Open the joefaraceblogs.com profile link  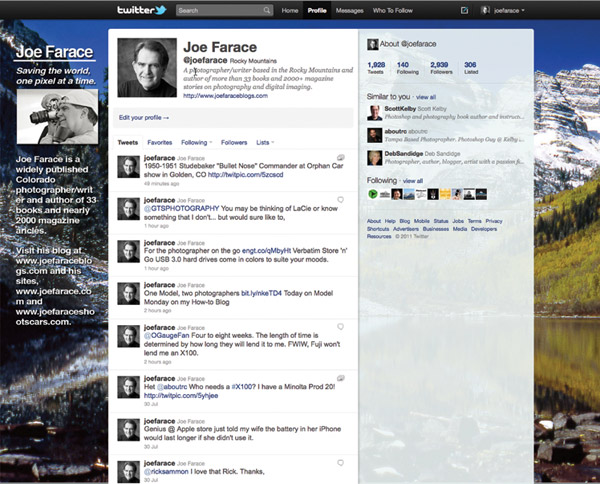(225, 96)
